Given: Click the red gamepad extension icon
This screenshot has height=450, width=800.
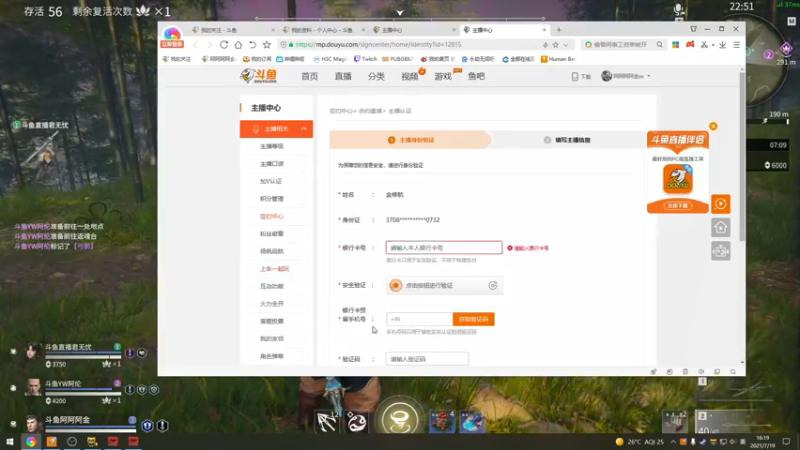Looking at the screenshot, I should click(x=690, y=45).
